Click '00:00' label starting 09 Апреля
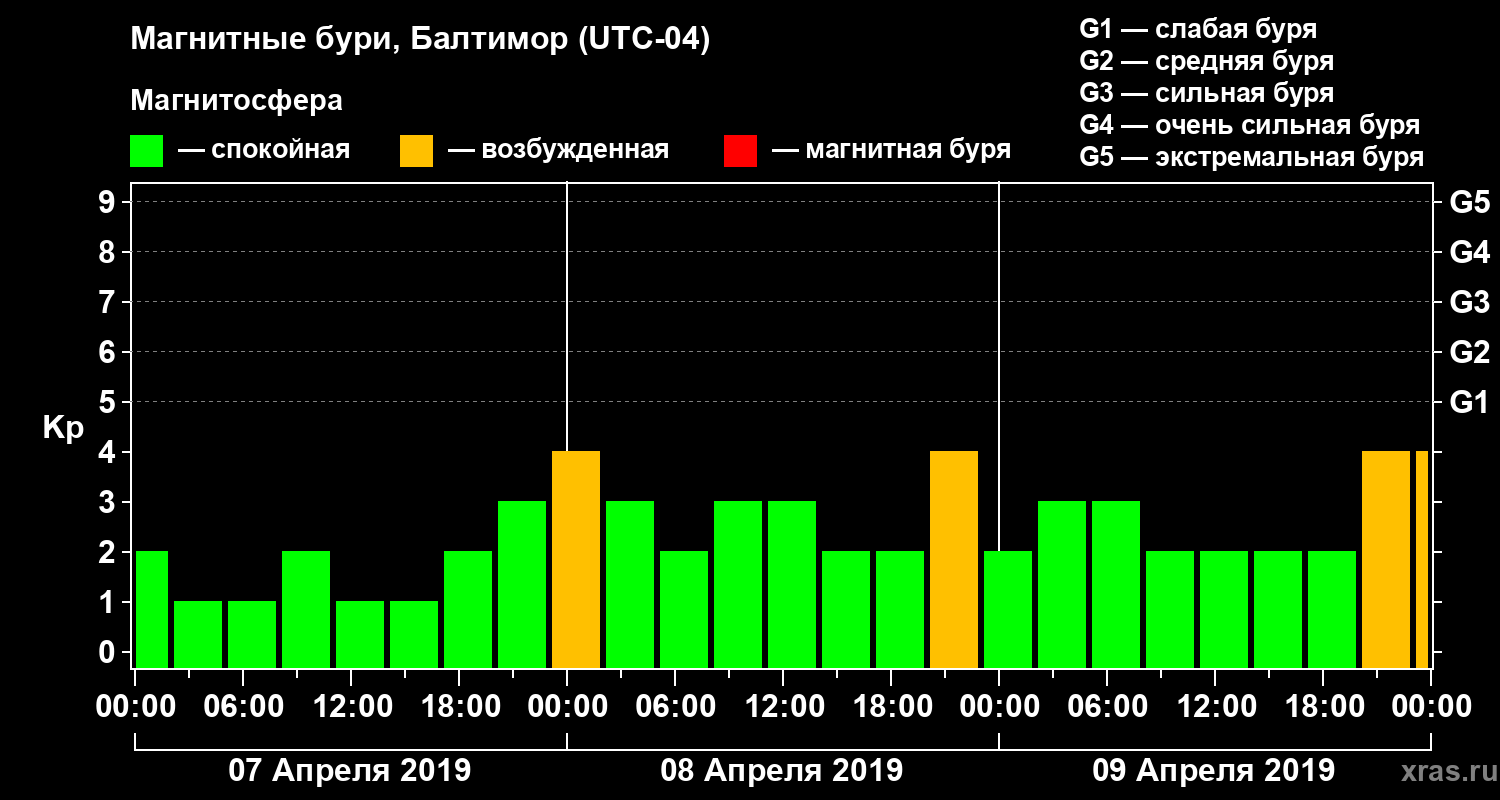This screenshot has height=800, width=1500. (x=999, y=707)
